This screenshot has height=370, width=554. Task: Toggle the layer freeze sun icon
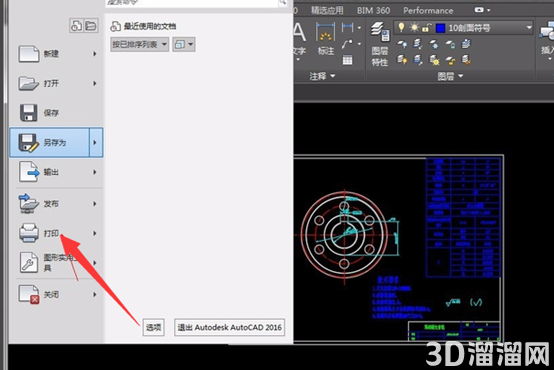pos(414,28)
